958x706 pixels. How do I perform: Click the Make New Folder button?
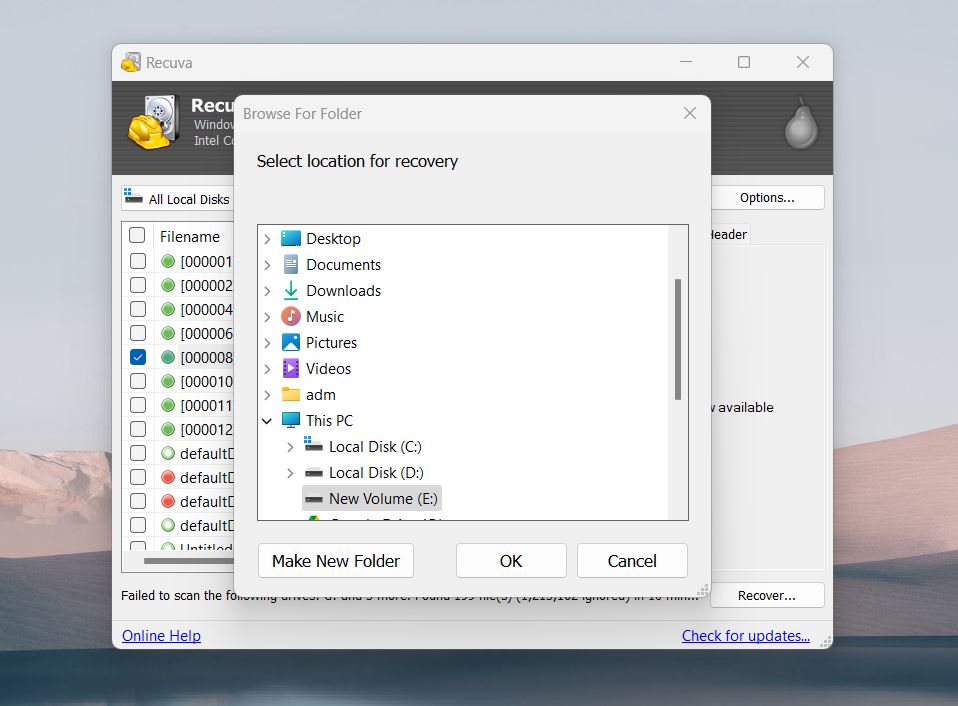335,561
